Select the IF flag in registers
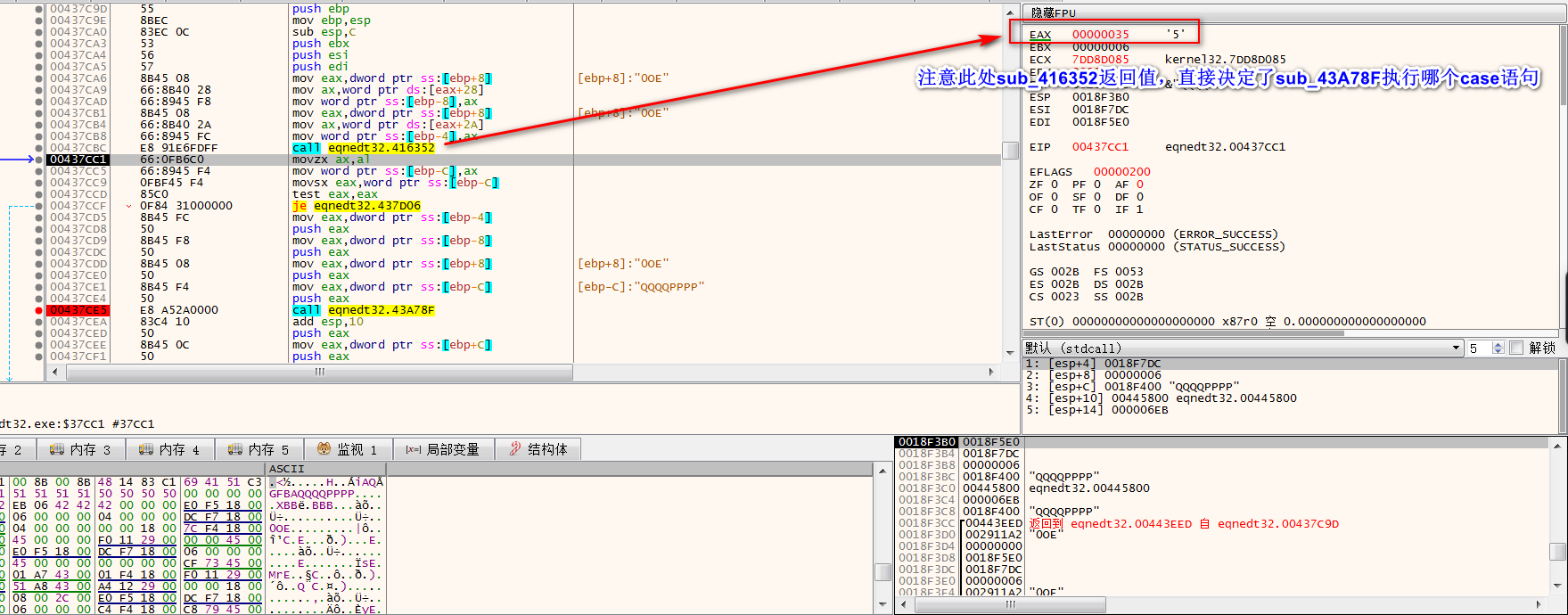The image size is (1568, 615). tap(1129, 209)
